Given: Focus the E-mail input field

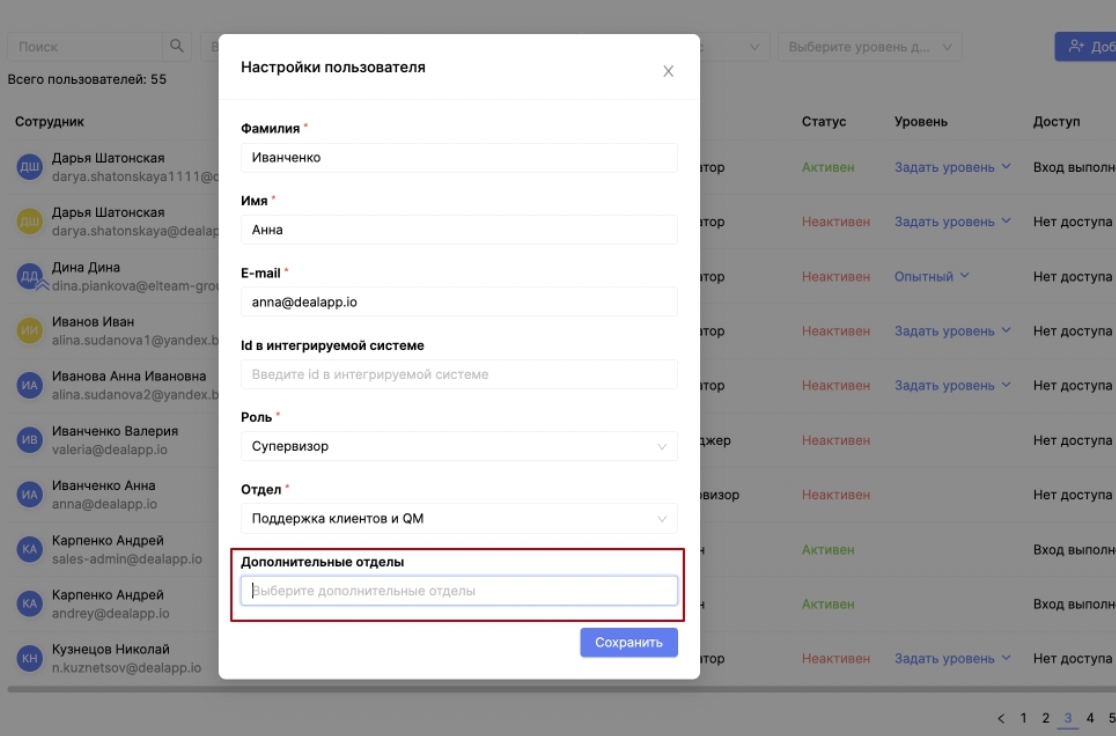Looking at the screenshot, I should point(459,301).
